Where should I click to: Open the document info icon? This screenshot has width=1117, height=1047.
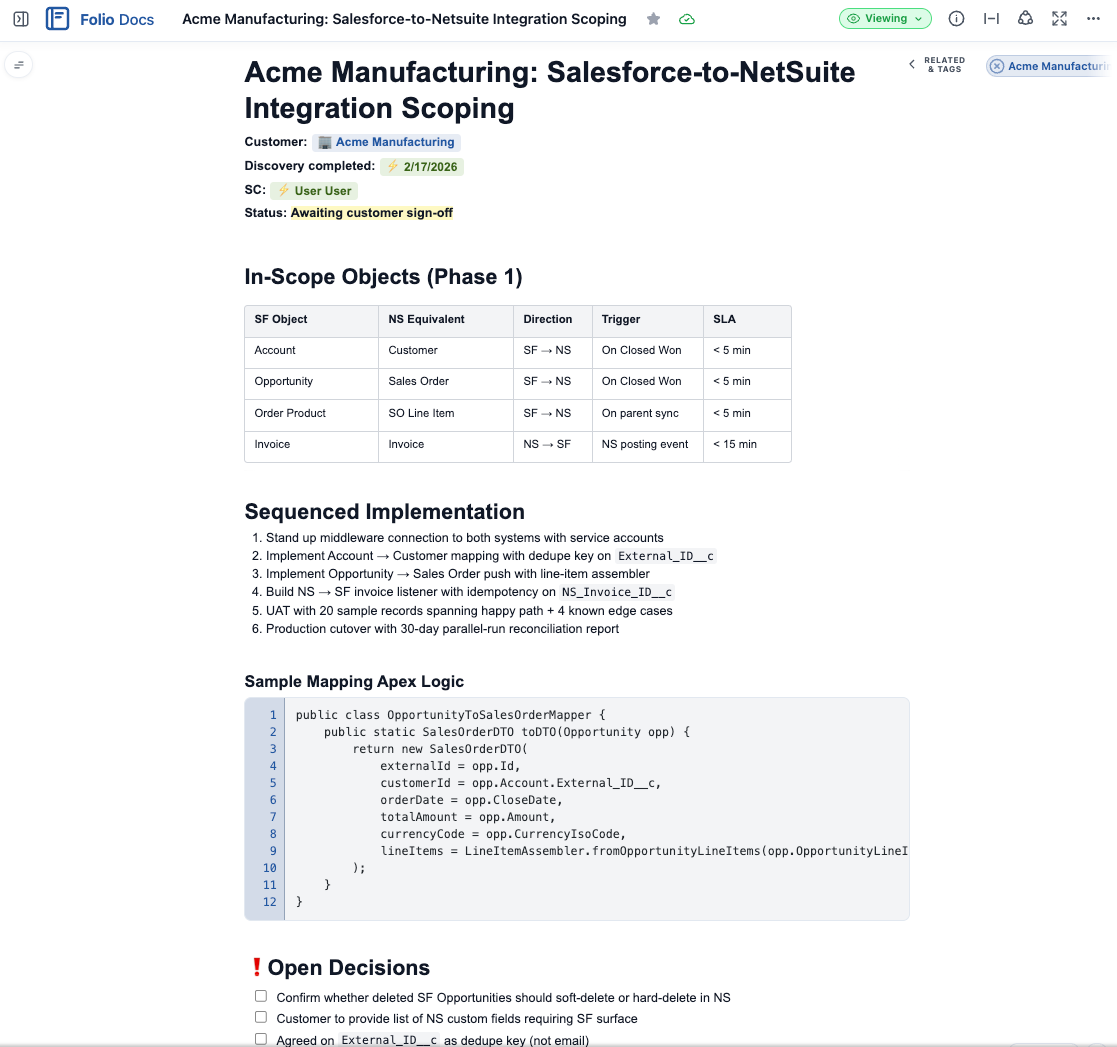coord(955,18)
